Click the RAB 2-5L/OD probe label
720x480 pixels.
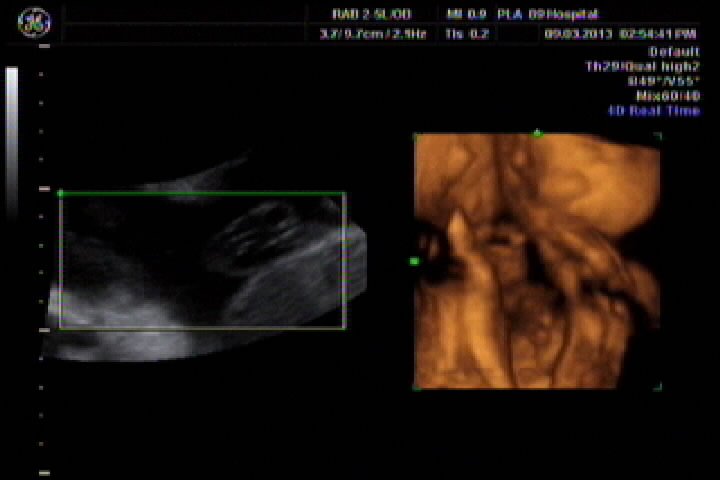[373, 14]
